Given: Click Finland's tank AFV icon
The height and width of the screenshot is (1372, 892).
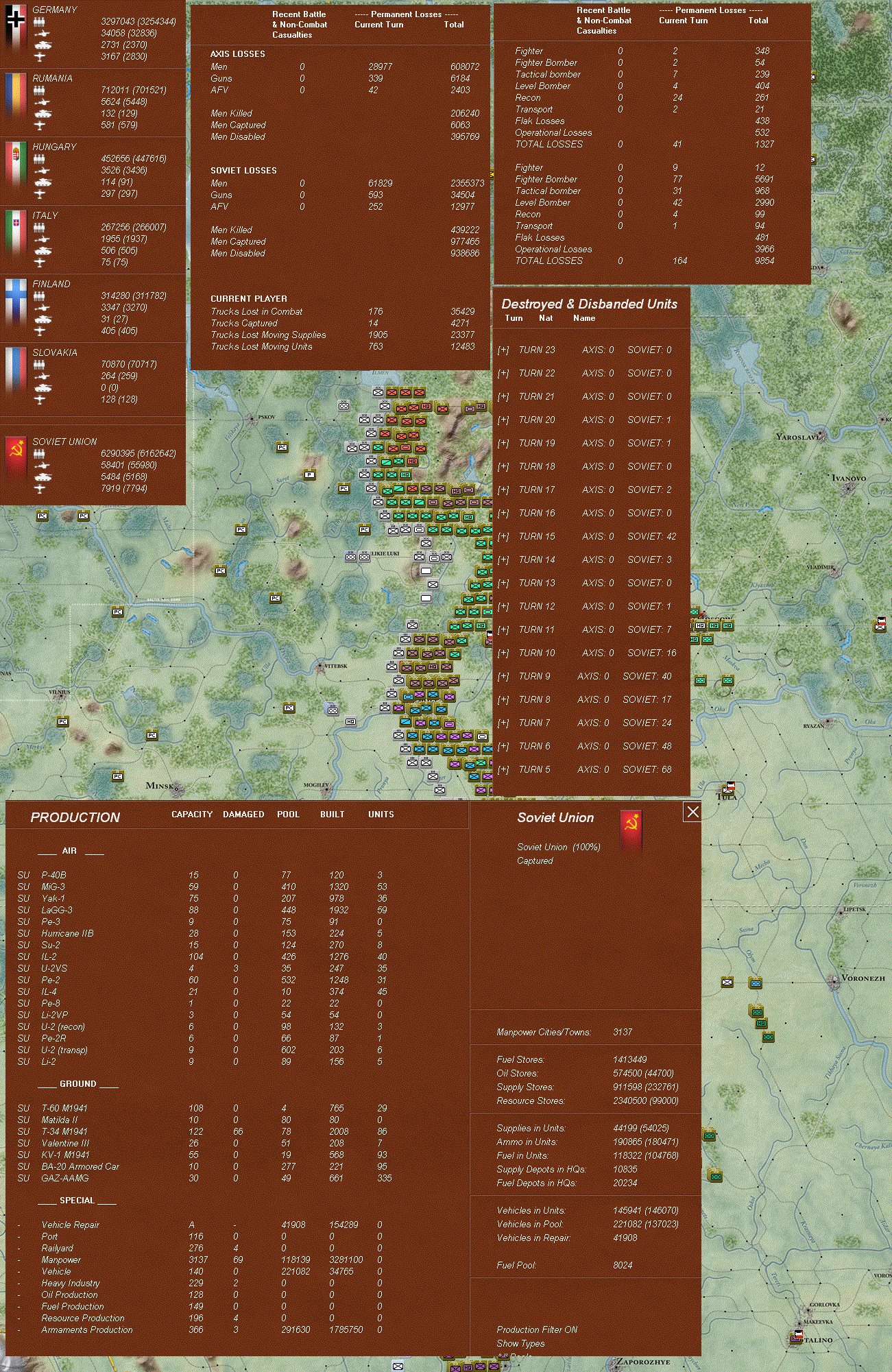Looking at the screenshot, I should [x=42, y=320].
